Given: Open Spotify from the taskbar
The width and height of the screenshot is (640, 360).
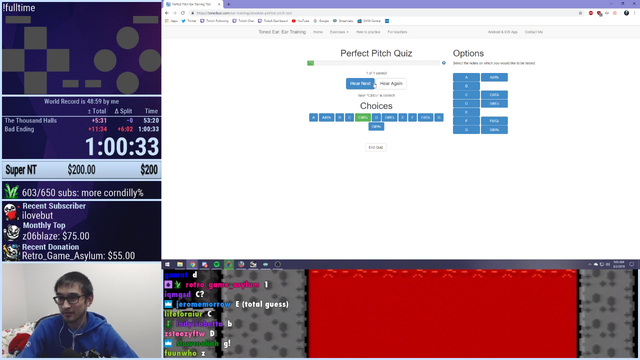Looking at the screenshot, I should pyautogui.click(x=217, y=264).
